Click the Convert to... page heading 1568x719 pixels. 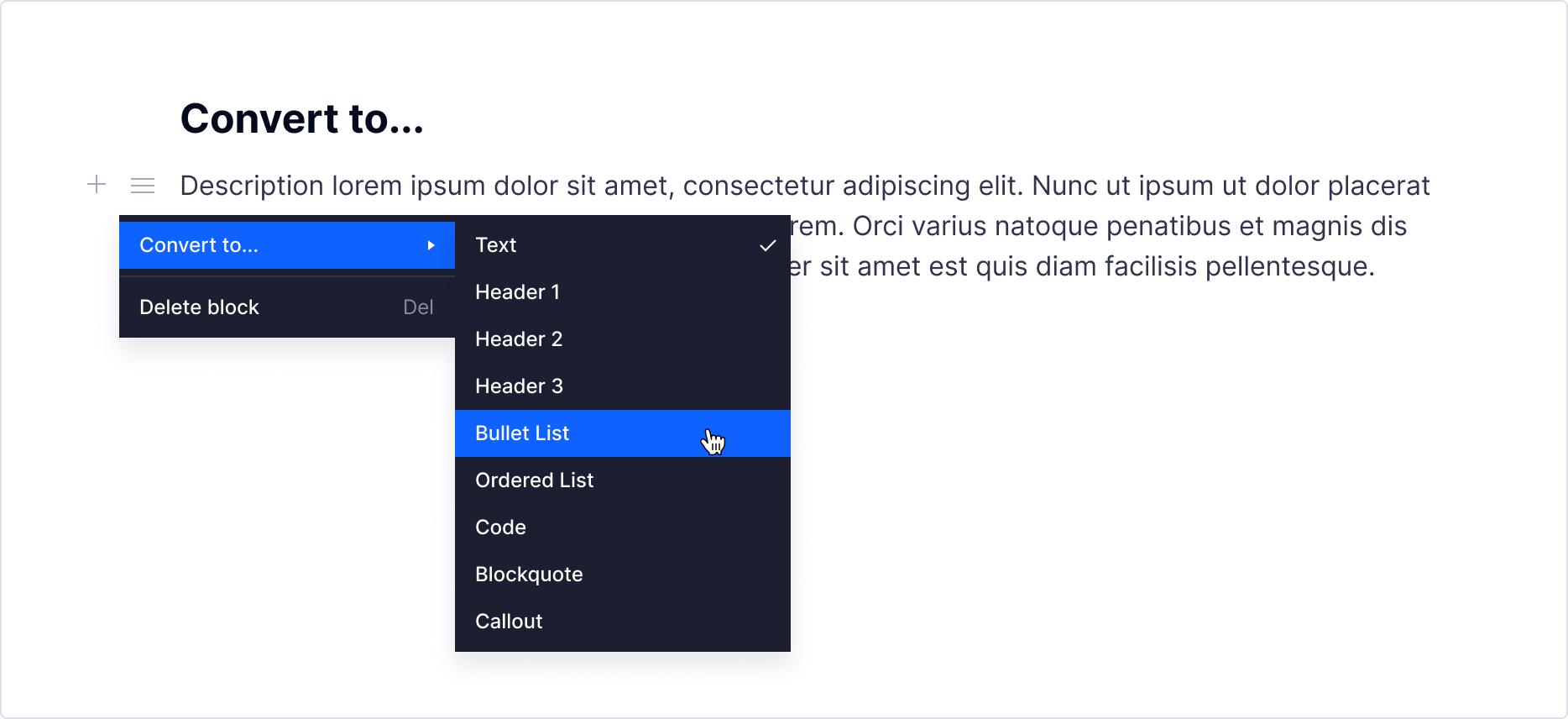click(303, 118)
